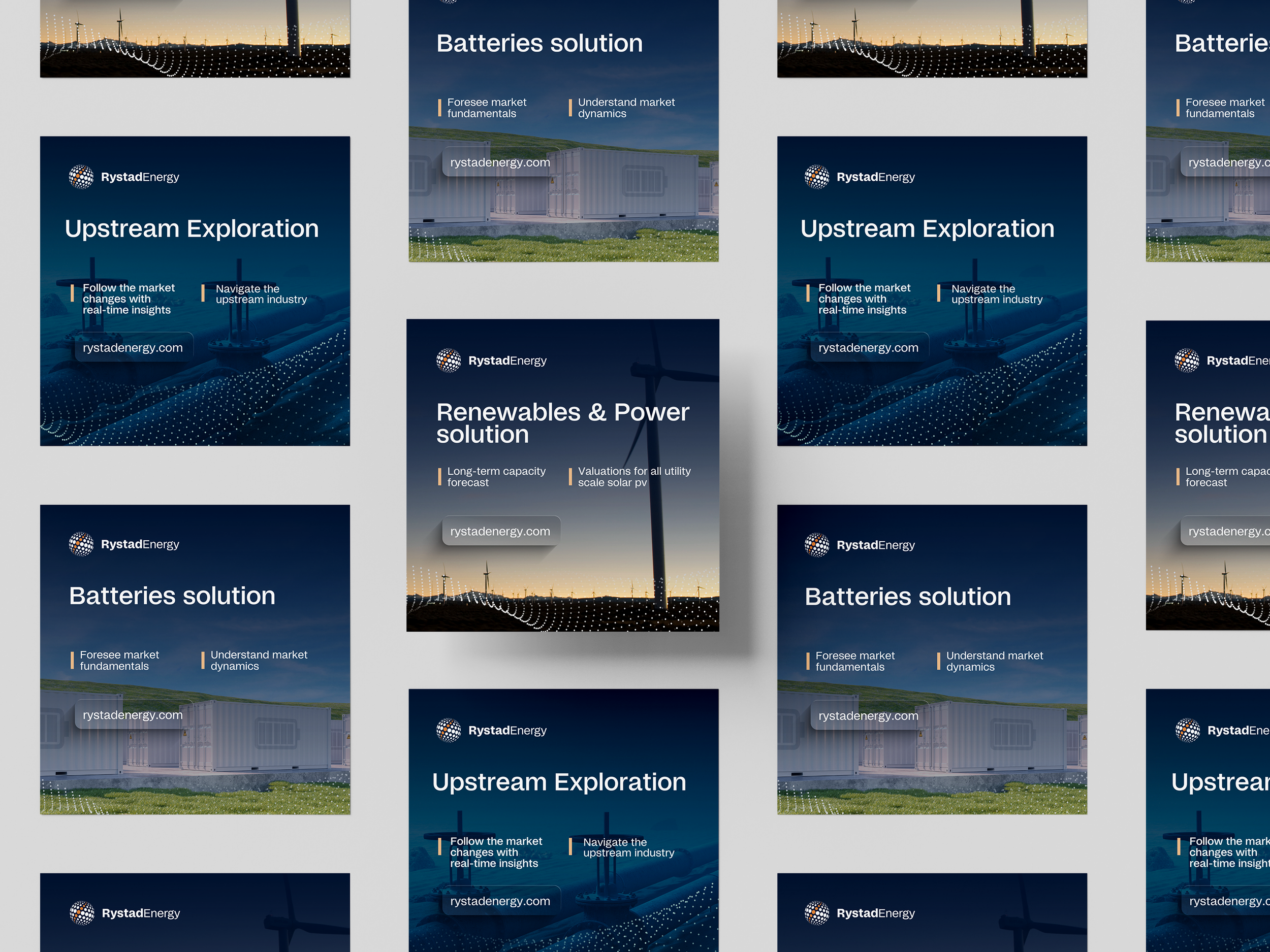Screen dimensions: 1270x952
Task: Click the rystadenergy.com button on the Batteries card above the center card
Action: click(501, 162)
